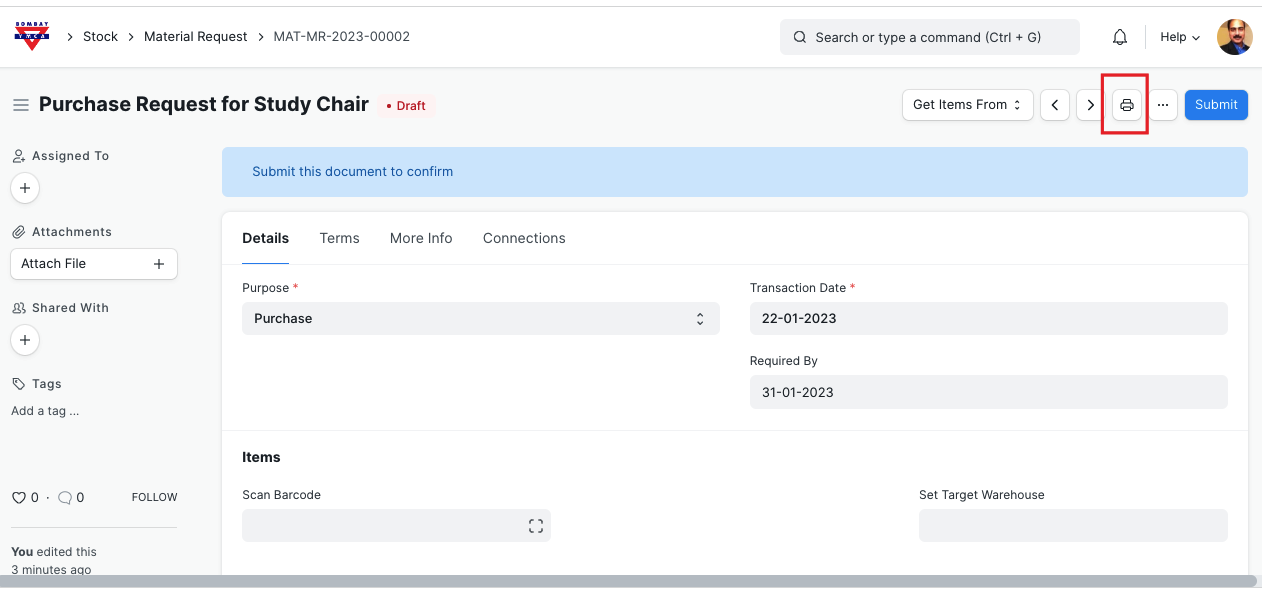Image resolution: width=1262 pixels, height=594 pixels.
Task: Open the notifications bell
Action: (x=1120, y=37)
